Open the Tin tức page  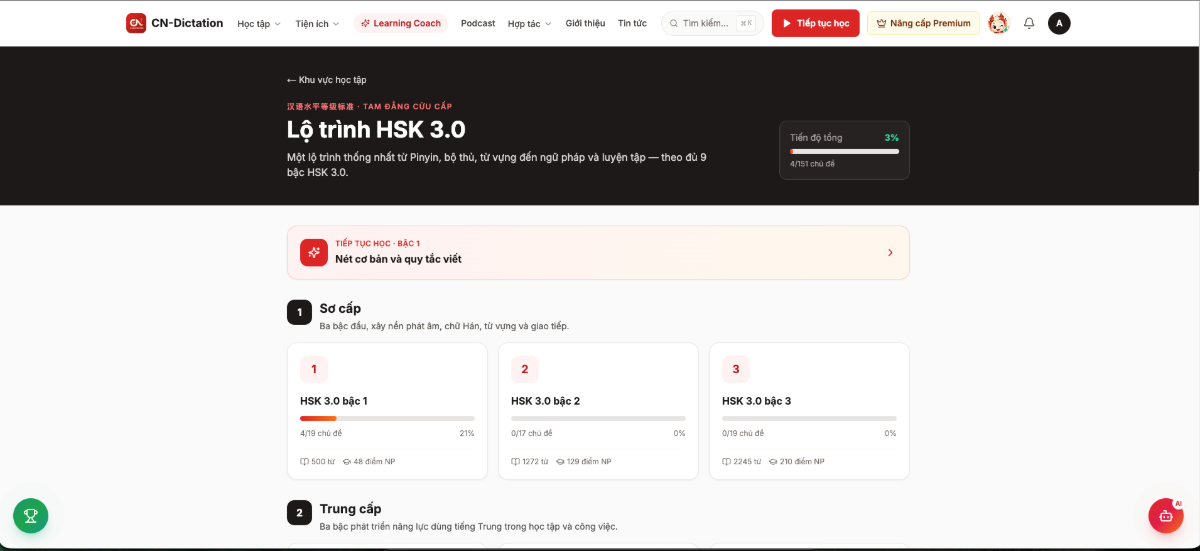632,23
